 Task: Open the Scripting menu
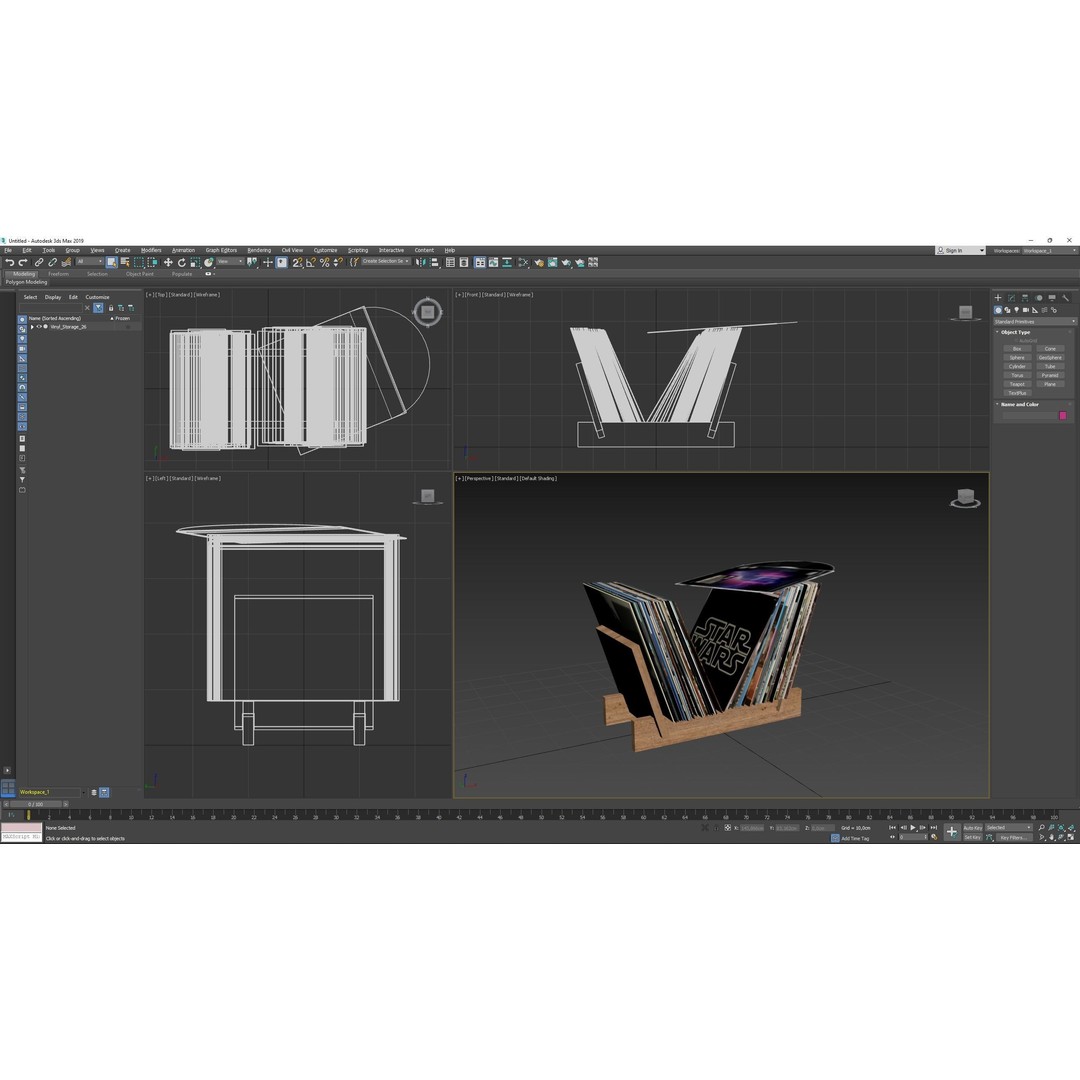(x=357, y=251)
